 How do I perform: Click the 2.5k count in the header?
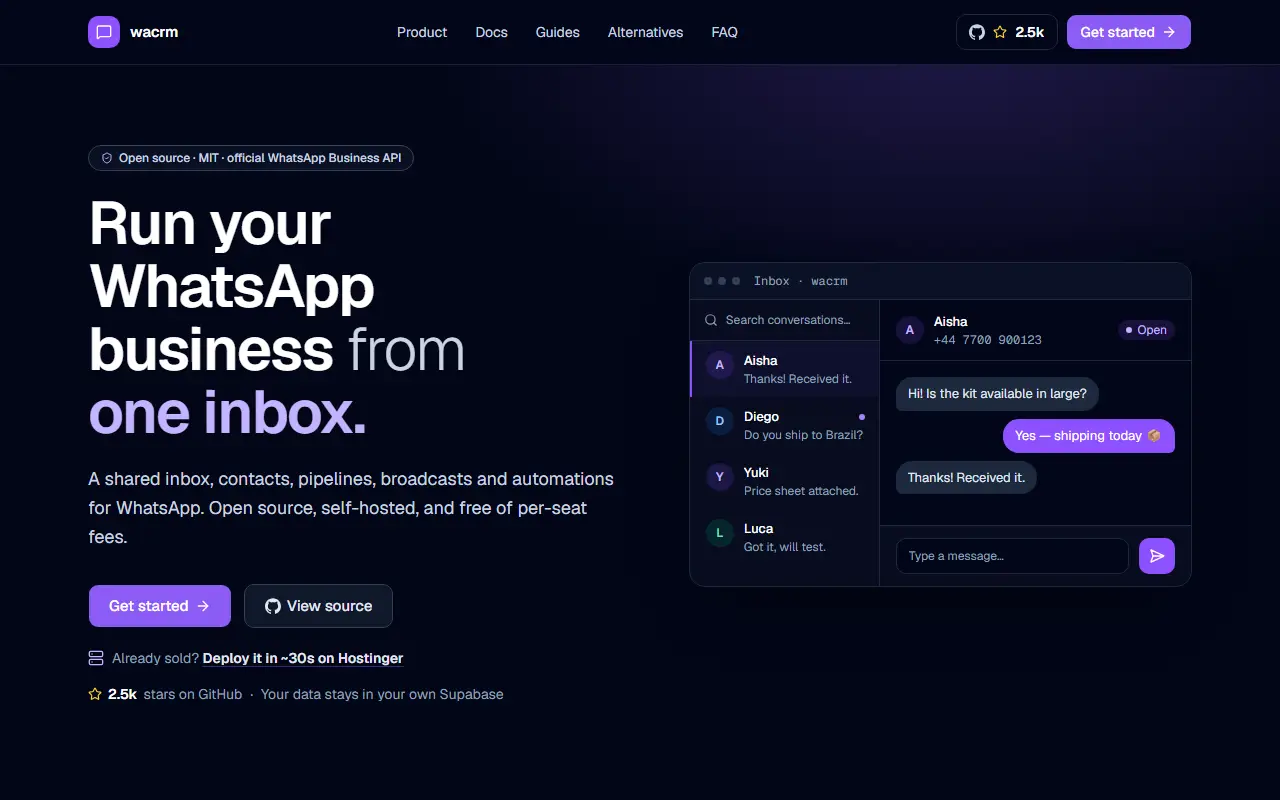coord(1030,32)
